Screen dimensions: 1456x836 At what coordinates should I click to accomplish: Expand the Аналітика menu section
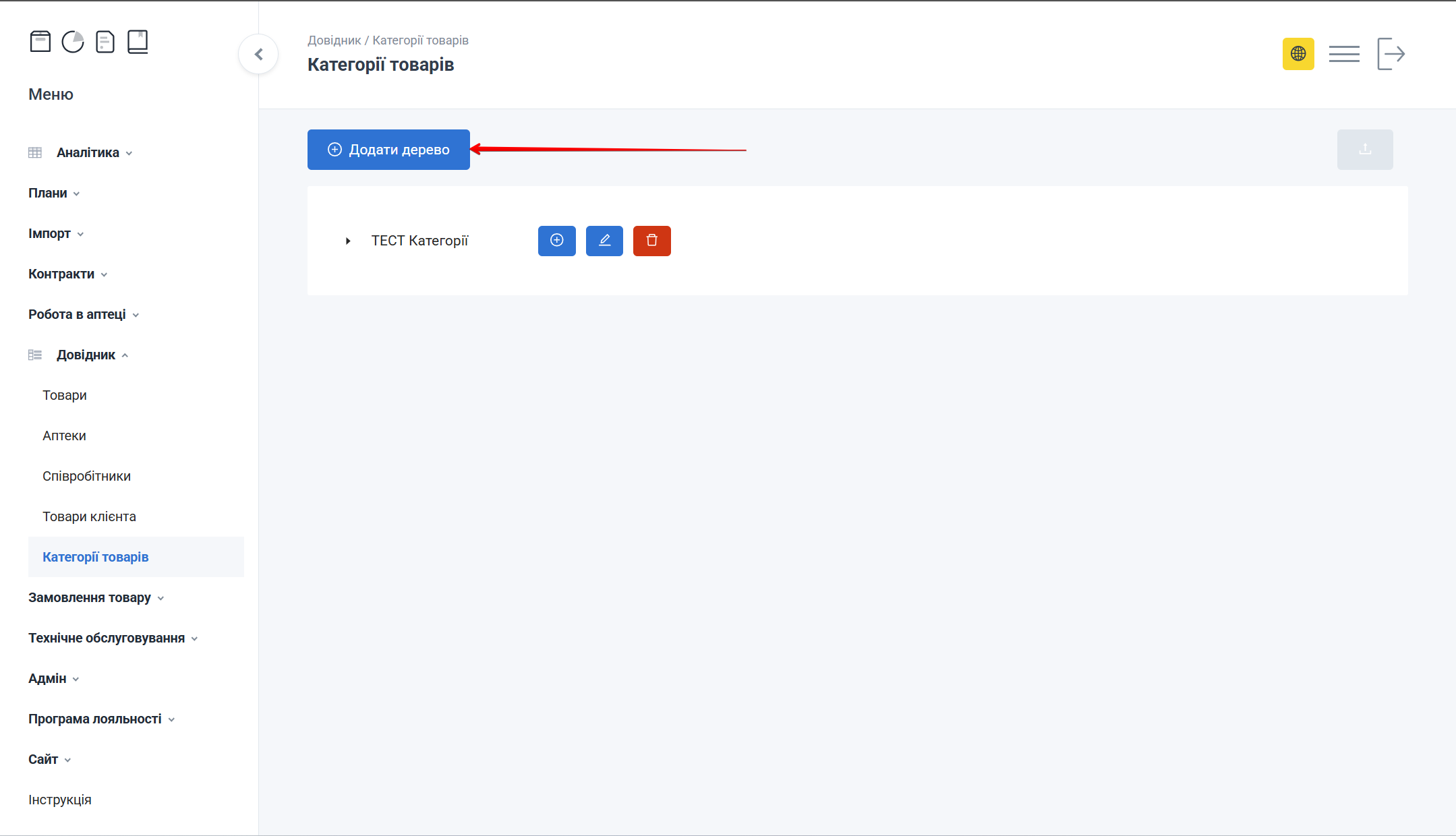88,153
